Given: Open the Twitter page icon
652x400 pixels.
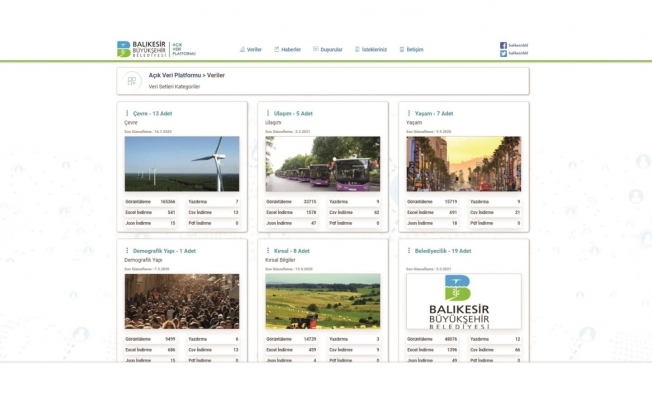Looking at the screenshot, I should 503,54.
